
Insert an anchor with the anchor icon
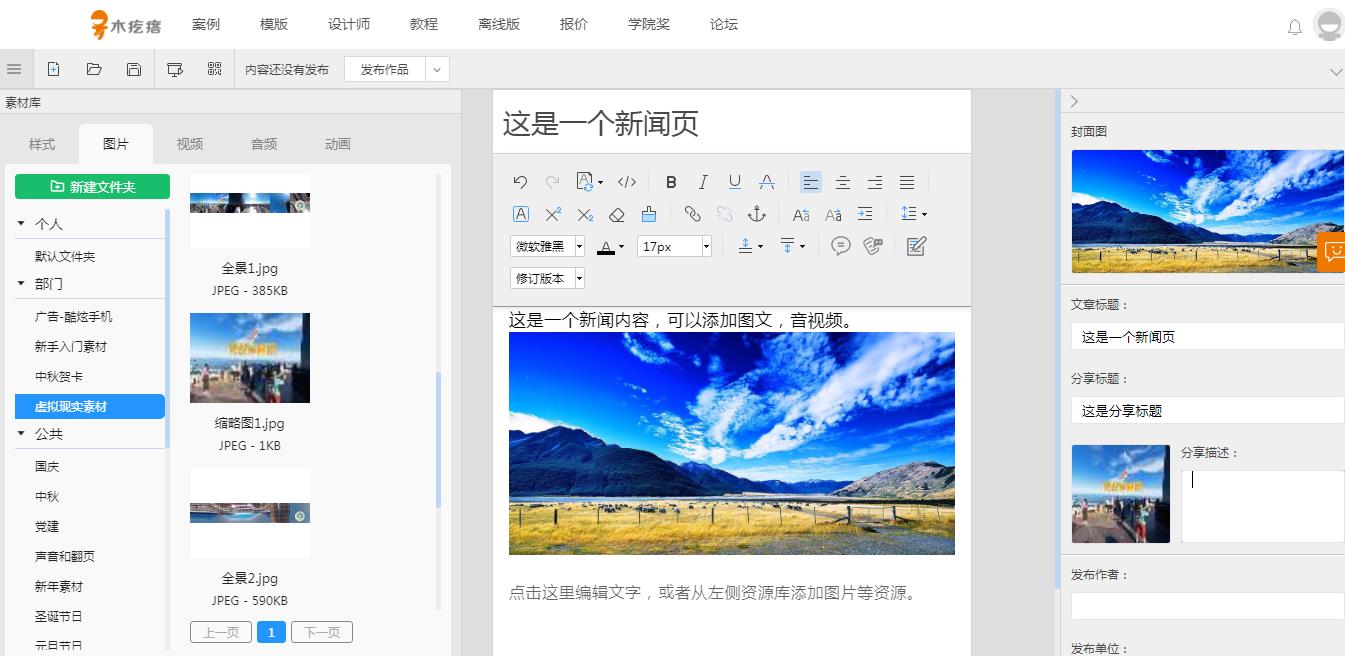tap(757, 214)
